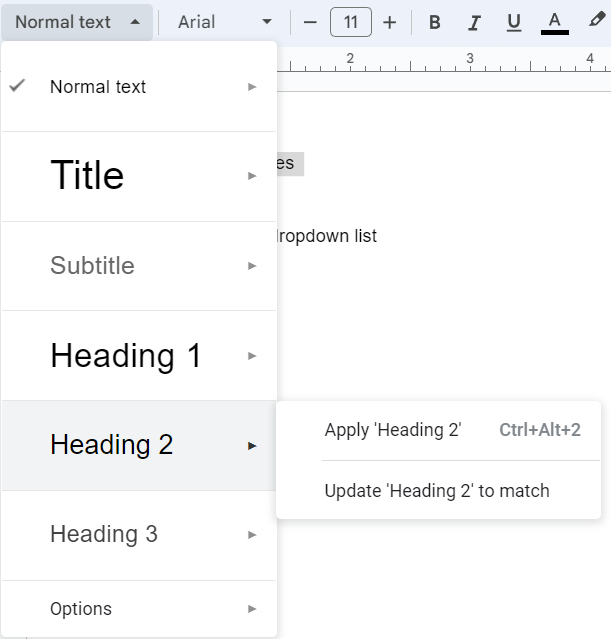Toggle bold formatting
This screenshot has width=611, height=639.
[435, 22]
